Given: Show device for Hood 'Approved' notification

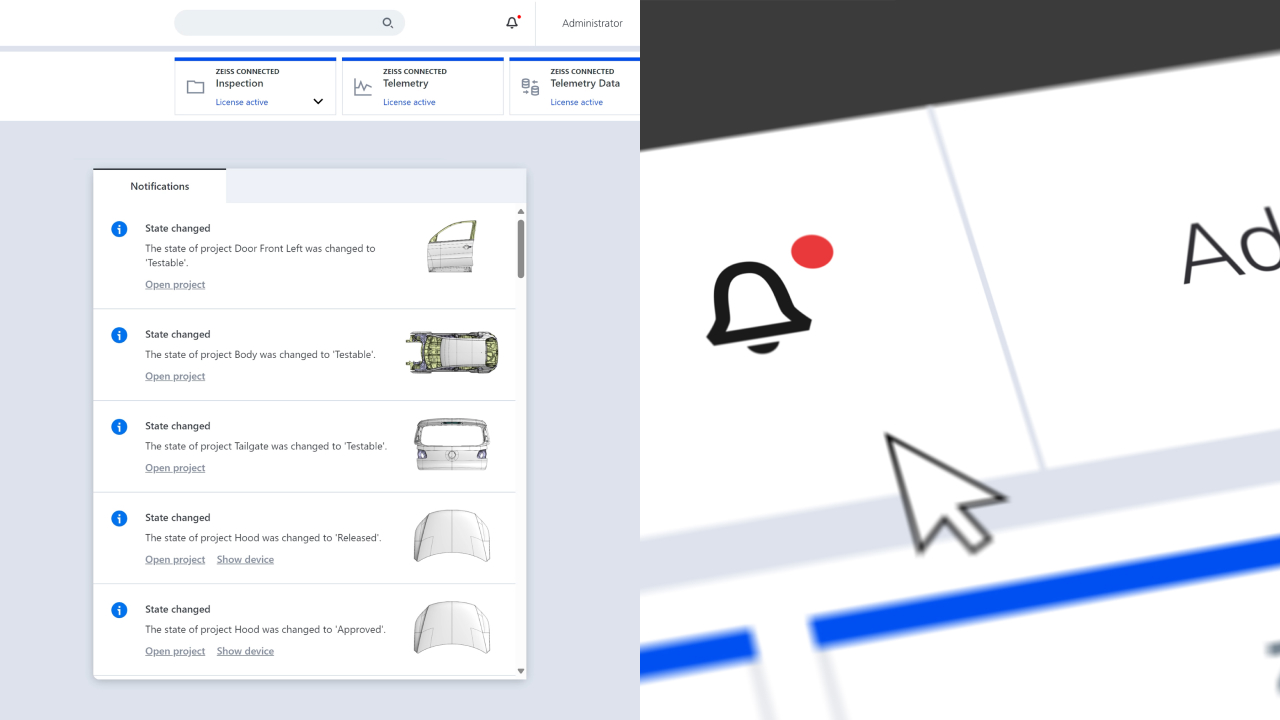Looking at the screenshot, I should 245,652.
